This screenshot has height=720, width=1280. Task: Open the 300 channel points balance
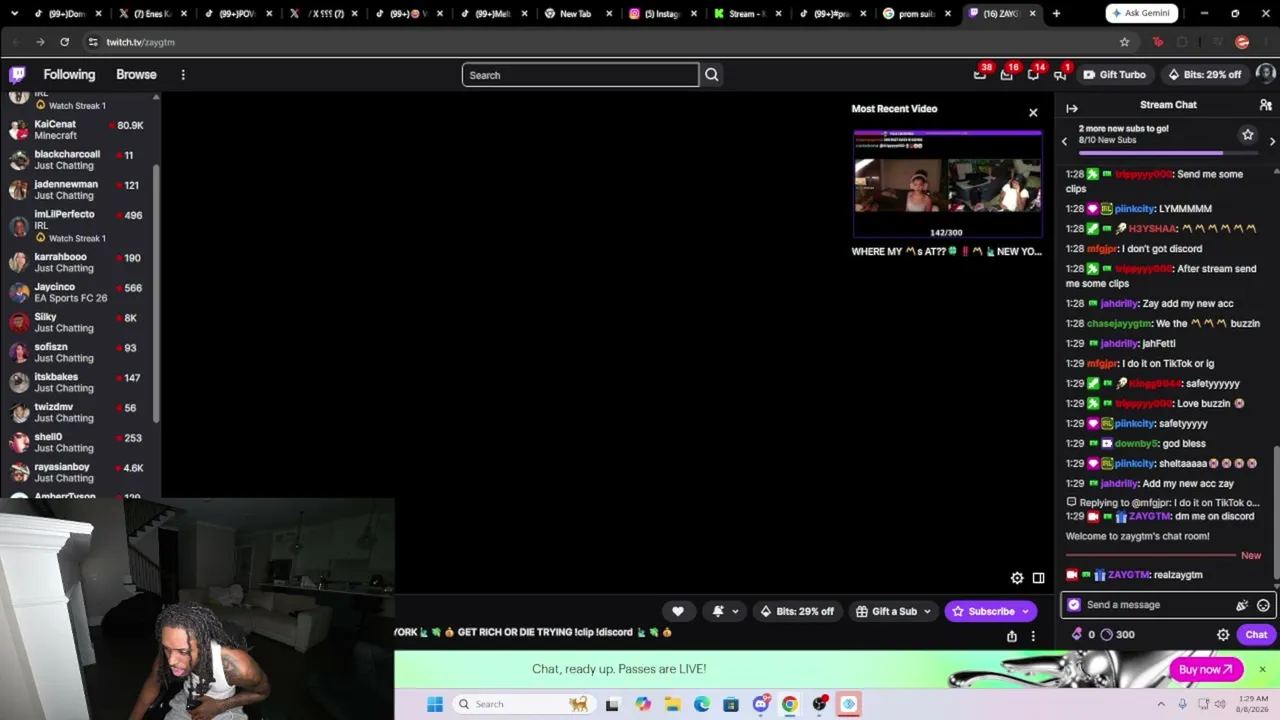(x=1117, y=634)
